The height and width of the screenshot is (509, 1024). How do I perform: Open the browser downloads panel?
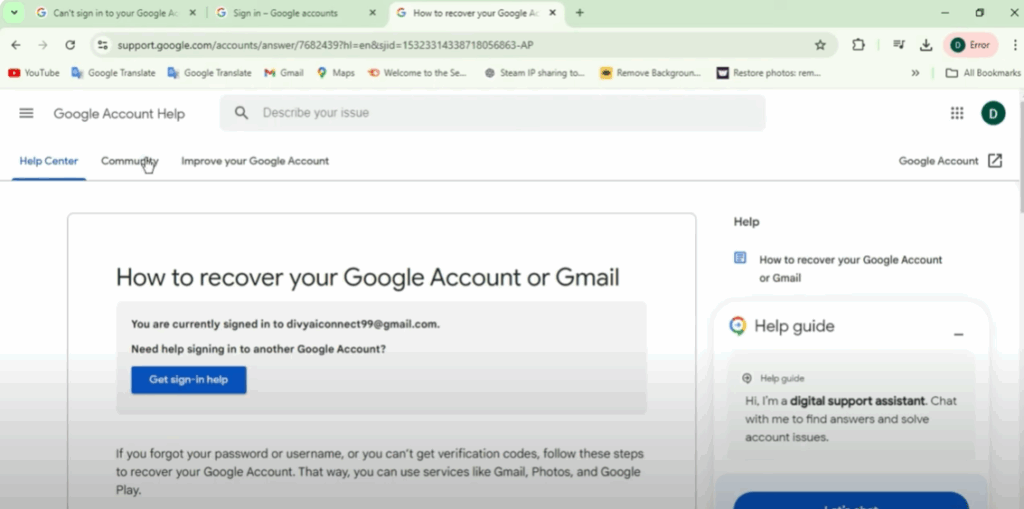925,45
